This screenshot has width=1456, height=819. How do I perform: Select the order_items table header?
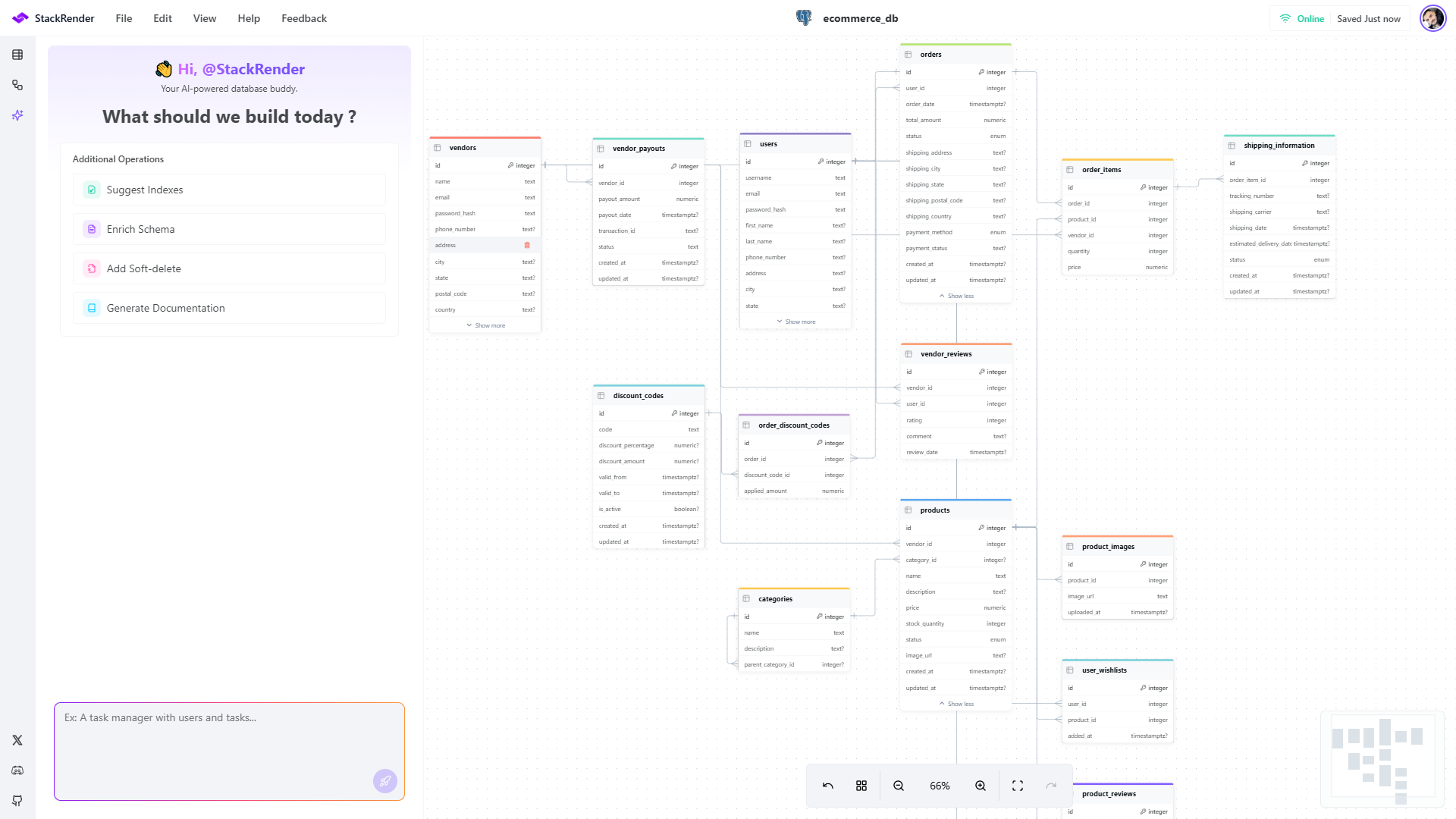[x=1118, y=170]
